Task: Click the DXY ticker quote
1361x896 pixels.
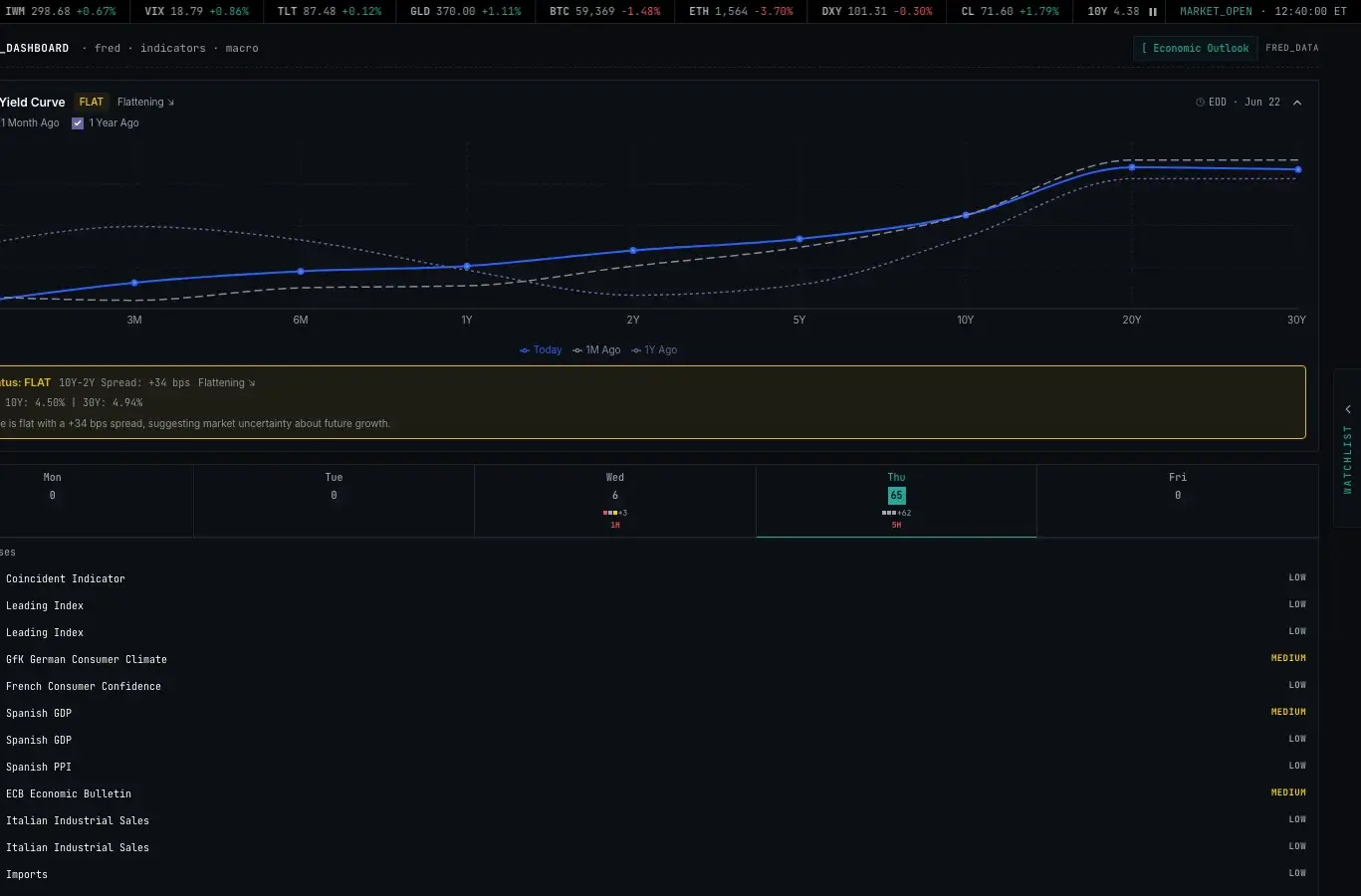Action: tap(877, 12)
